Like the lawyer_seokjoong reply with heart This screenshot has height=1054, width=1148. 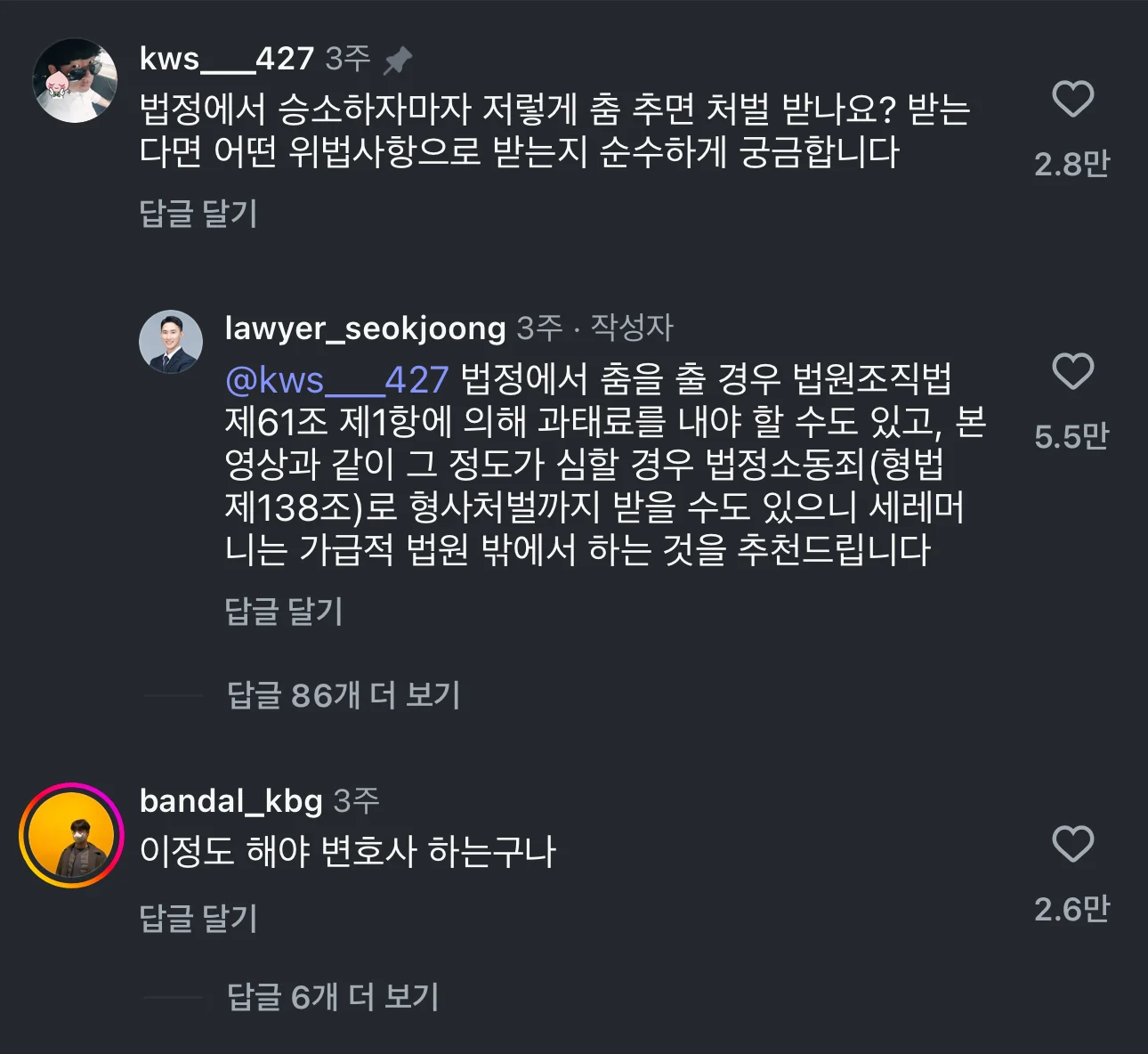pos(1072,371)
